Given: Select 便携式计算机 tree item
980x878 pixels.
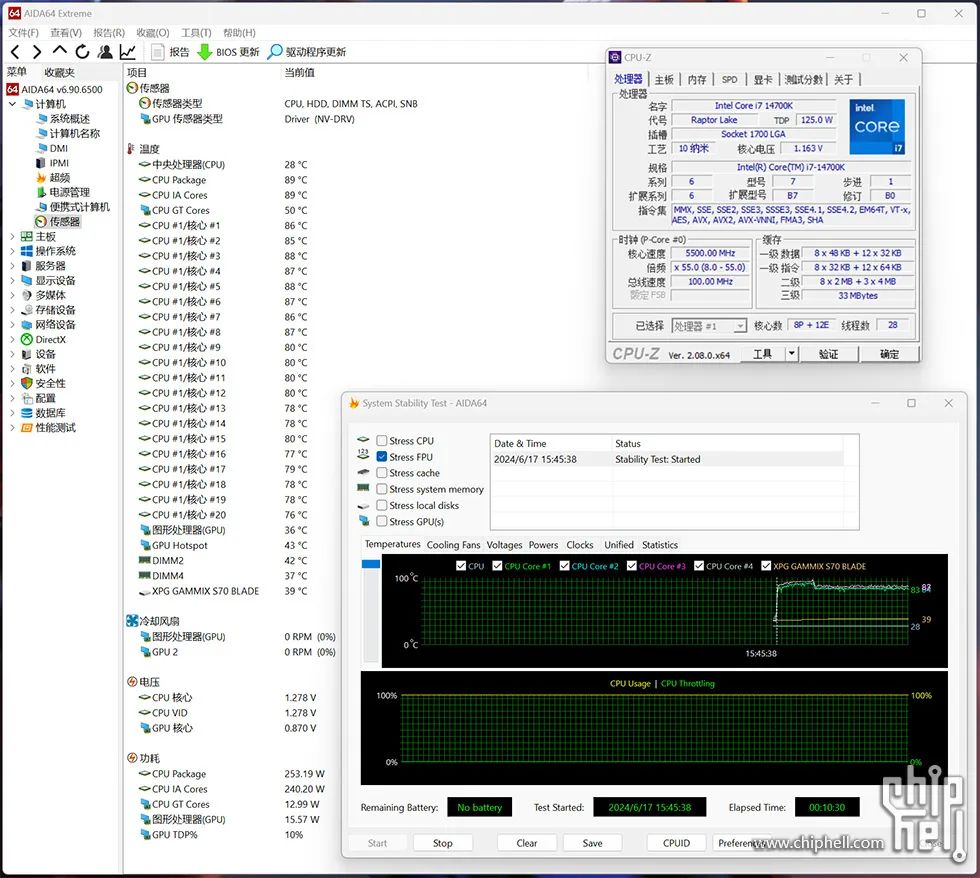Looking at the screenshot, I should coord(79,207).
